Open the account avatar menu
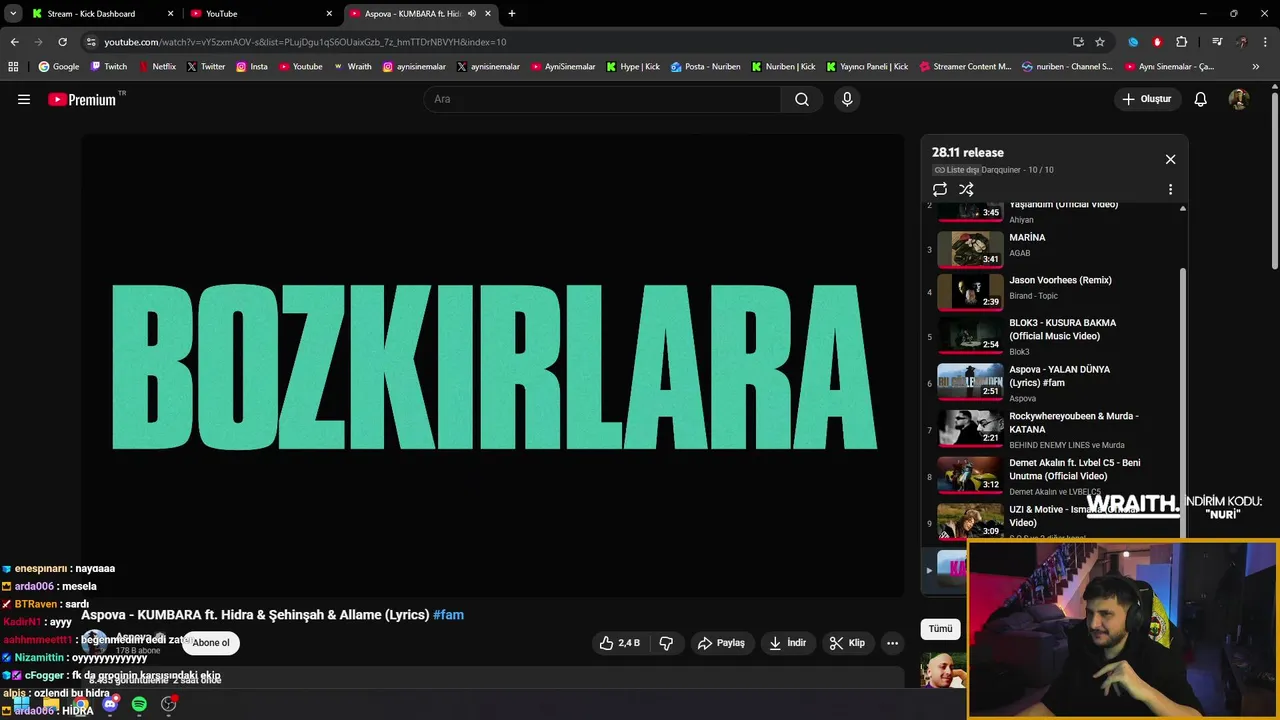1280x720 pixels. [x=1239, y=99]
